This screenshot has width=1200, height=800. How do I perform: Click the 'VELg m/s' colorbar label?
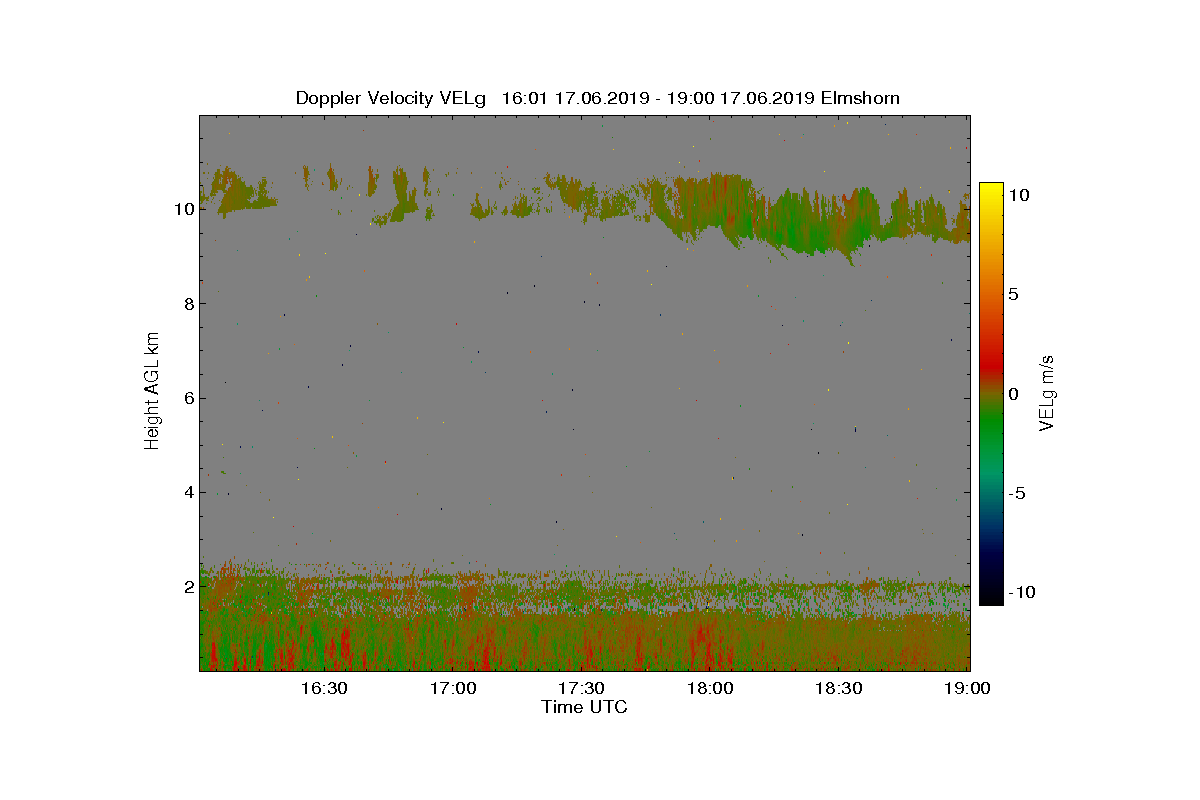coord(1047,391)
